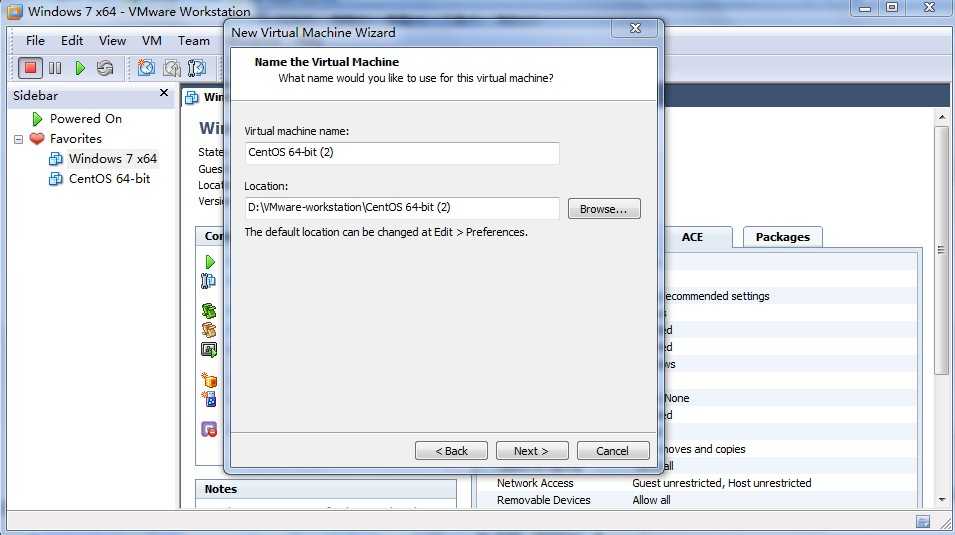Click the purple command icon with red badge
The width and height of the screenshot is (955, 535).
pos(209,430)
